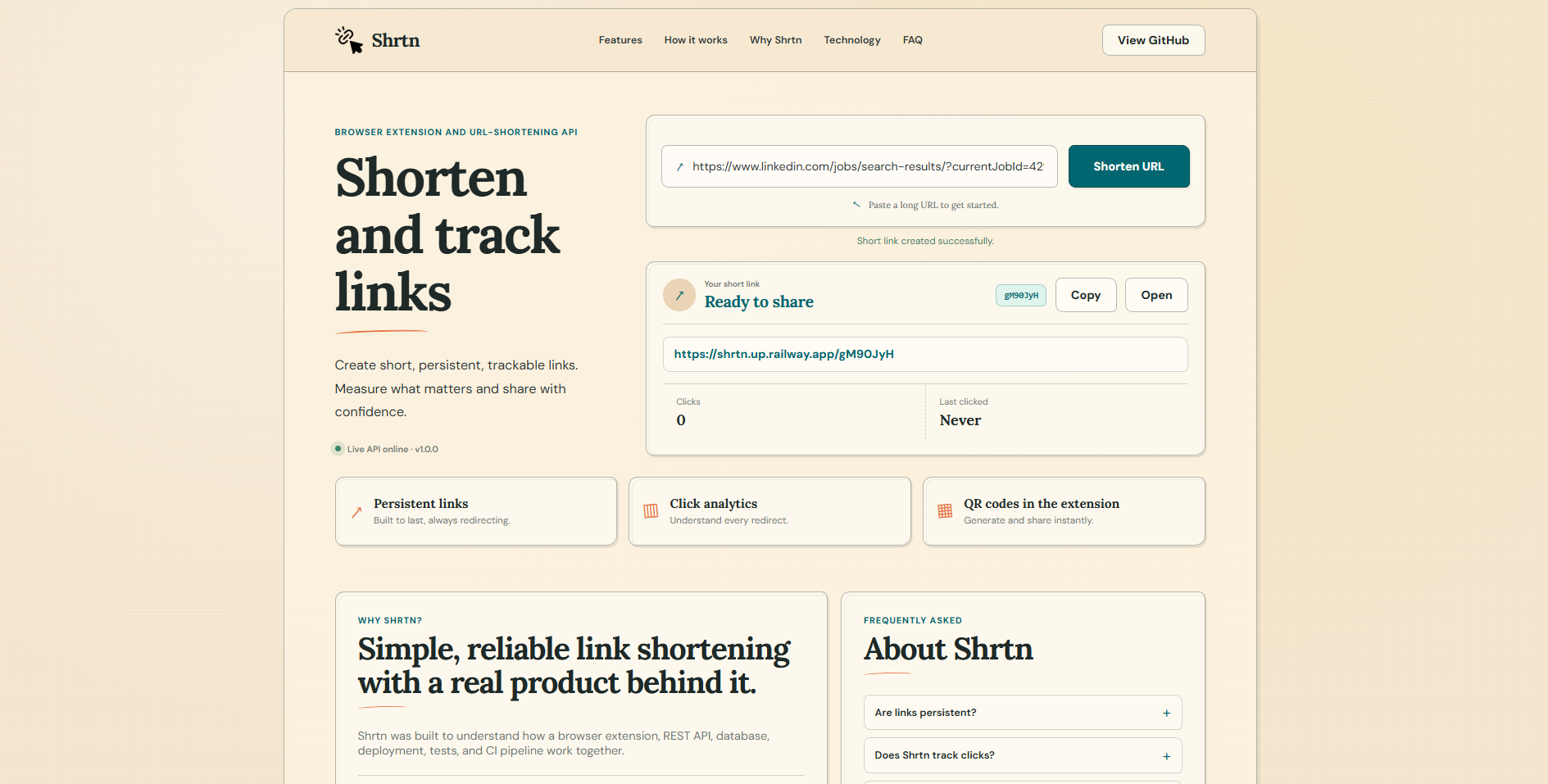Click the green Live API status dot
This screenshot has height=784, width=1548.
click(x=338, y=449)
